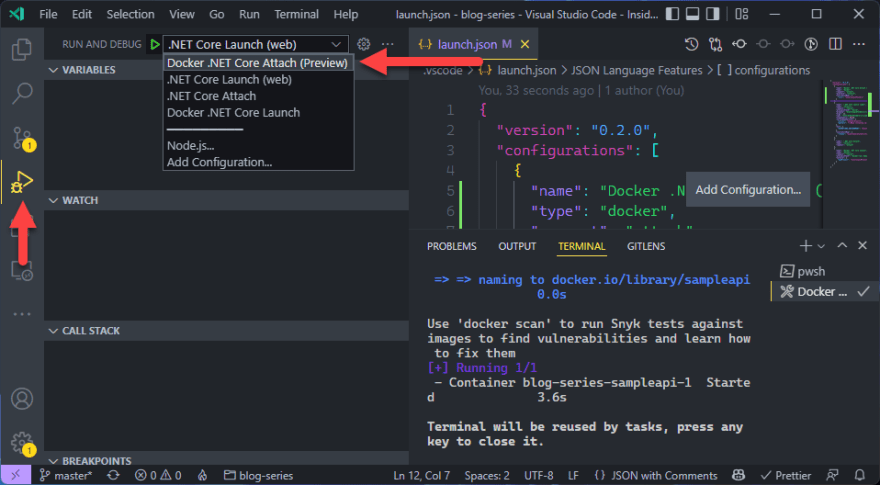Screen dimensions: 880x485
Task: Collapse the VARIABLES section
Action: click(x=226, y=70)
